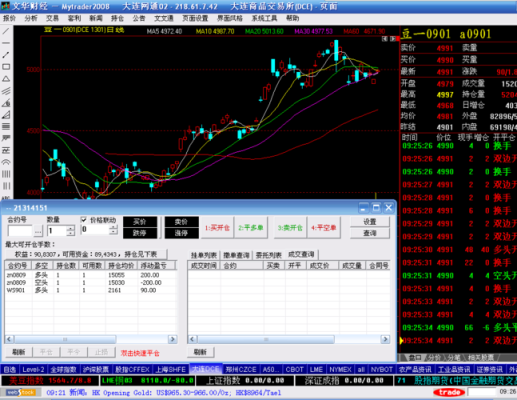Viewport: 517px width, 400px height.
Task: Click the 合约号 input field
Action: [x=20, y=231]
